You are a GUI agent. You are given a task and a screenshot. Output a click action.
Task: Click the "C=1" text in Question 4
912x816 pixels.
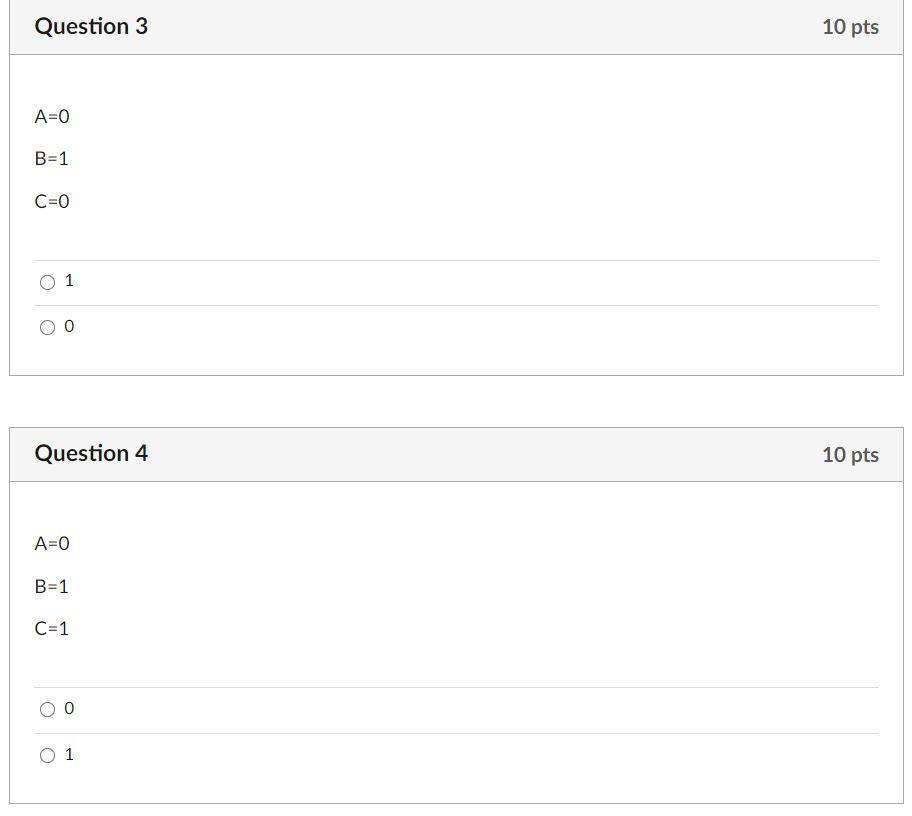click(x=51, y=629)
